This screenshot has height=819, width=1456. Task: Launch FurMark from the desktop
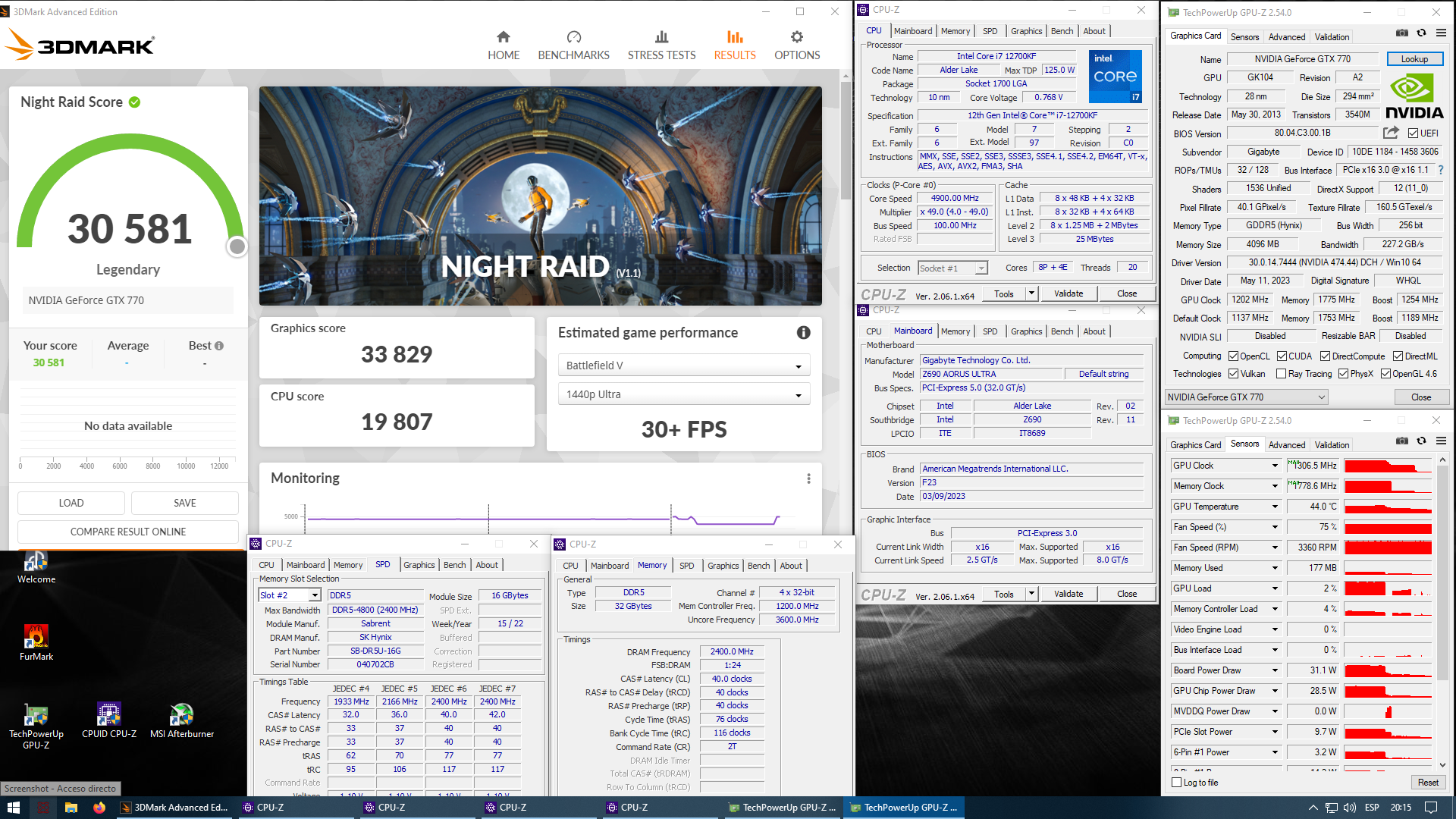(36, 643)
